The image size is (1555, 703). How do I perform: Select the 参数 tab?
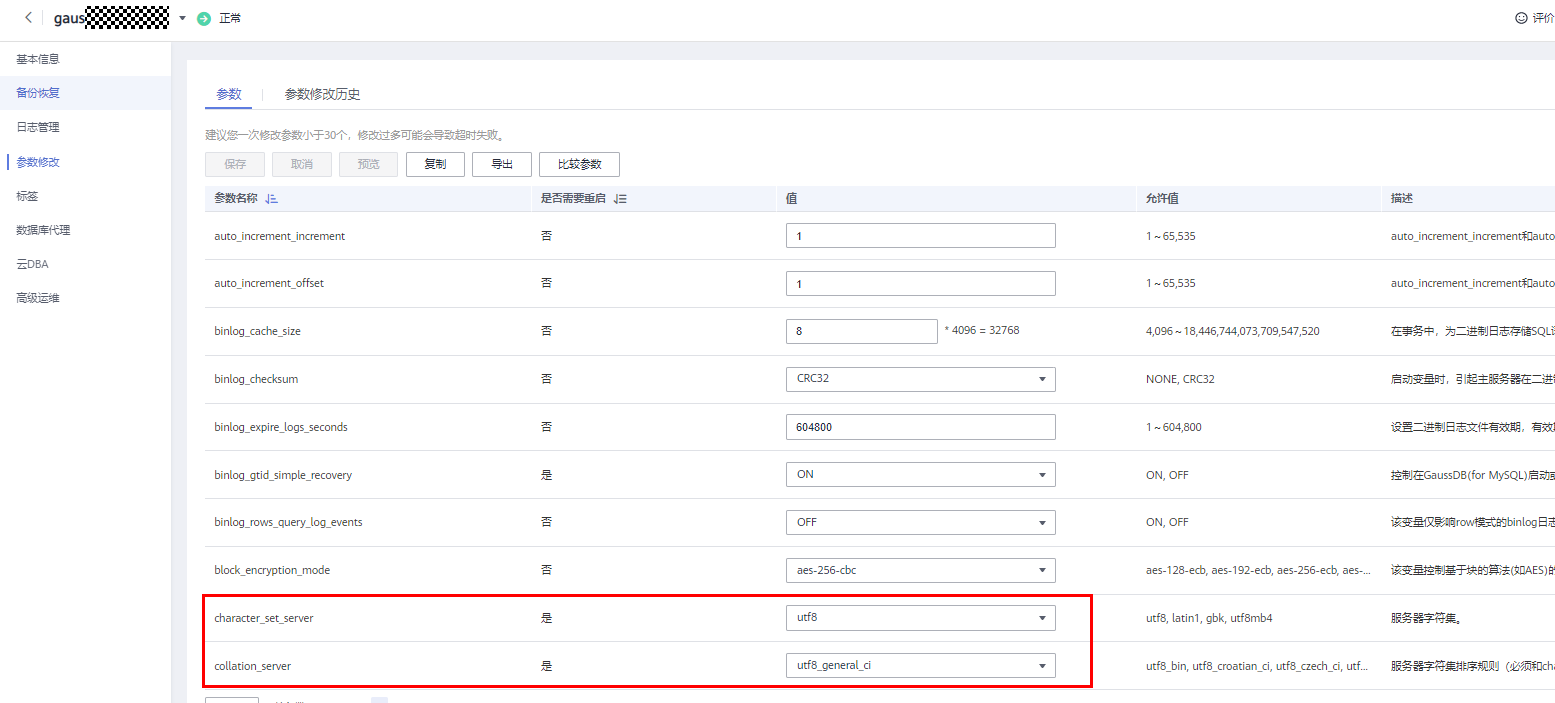click(x=229, y=94)
